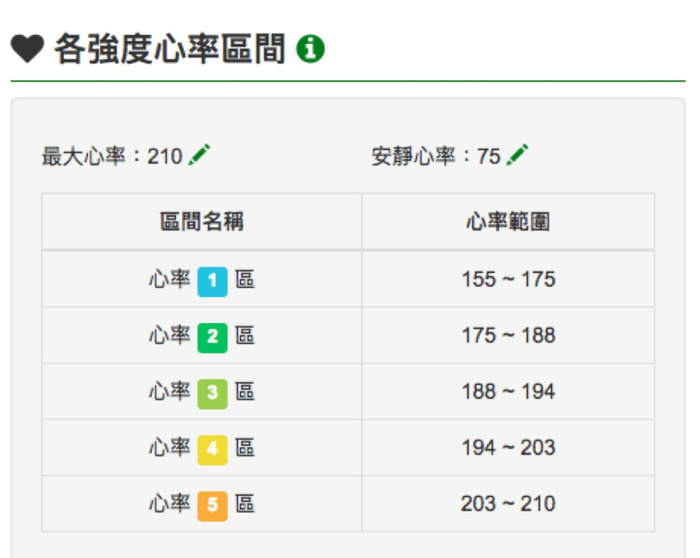Click the orange zone 5 badge
The height and width of the screenshot is (558, 700).
pyautogui.click(x=212, y=504)
